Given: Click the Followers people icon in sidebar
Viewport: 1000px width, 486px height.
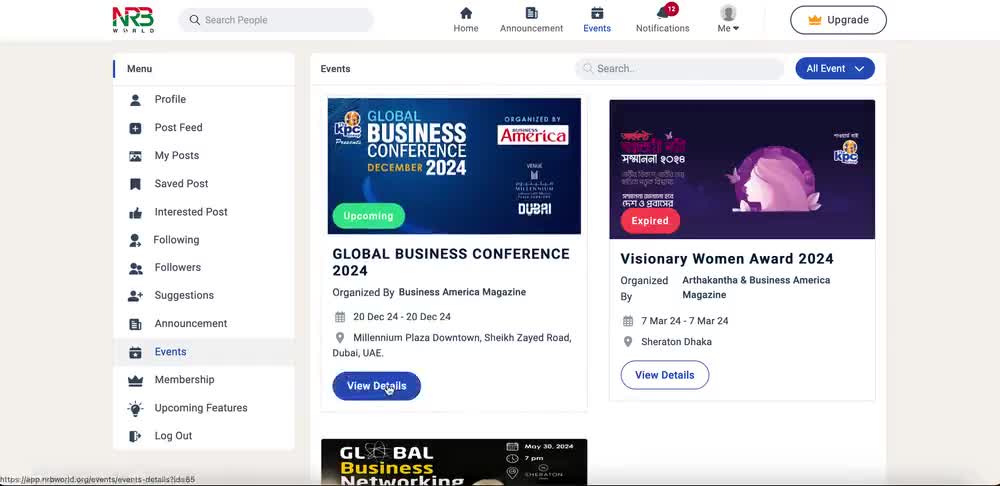Looking at the screenshot, I should [135, 268].
